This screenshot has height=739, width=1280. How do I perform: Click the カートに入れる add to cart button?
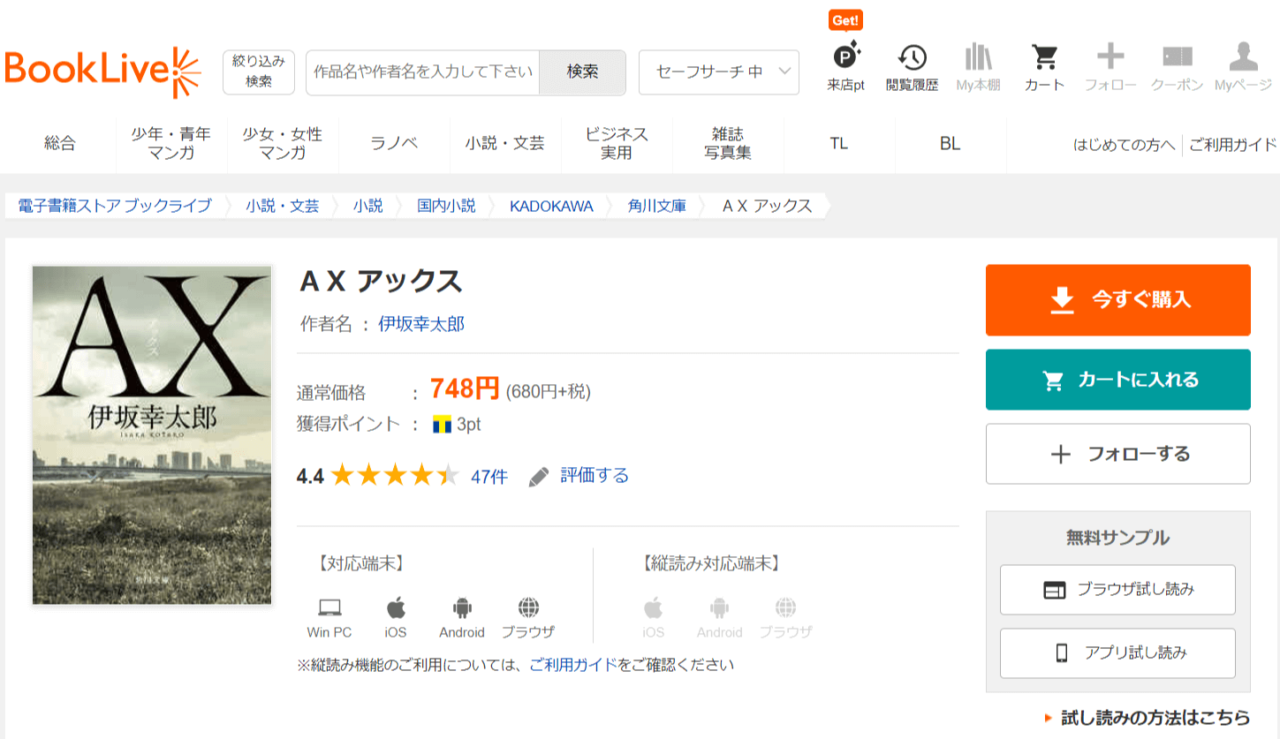click(1118, 380)
